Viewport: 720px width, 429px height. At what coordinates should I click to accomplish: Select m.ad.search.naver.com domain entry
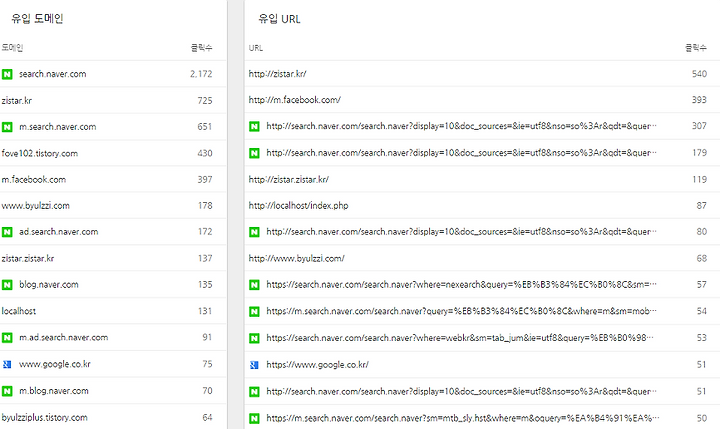(63, 338)
